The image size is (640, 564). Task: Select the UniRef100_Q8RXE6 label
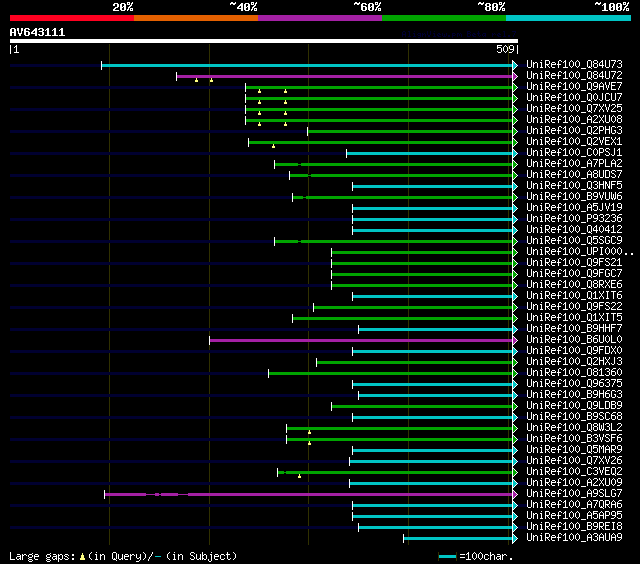point(574,285)
